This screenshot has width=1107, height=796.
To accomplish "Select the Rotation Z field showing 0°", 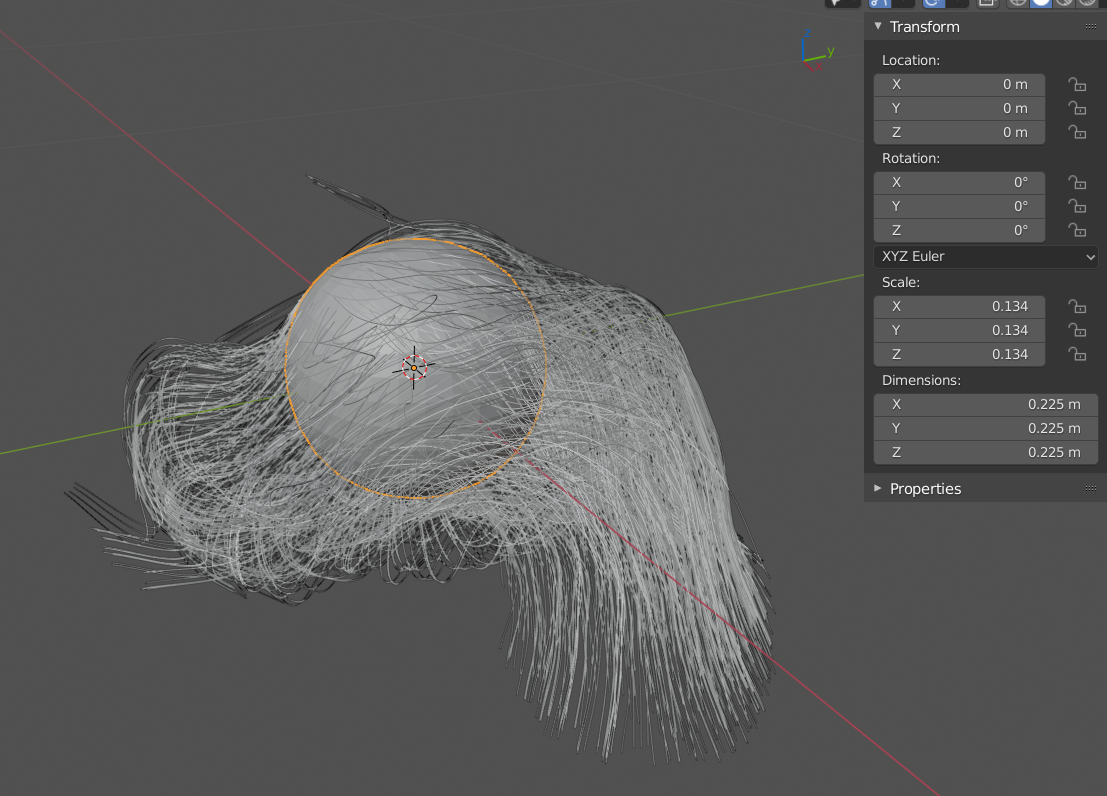I will pyautogui.click(x=959, y=230).
